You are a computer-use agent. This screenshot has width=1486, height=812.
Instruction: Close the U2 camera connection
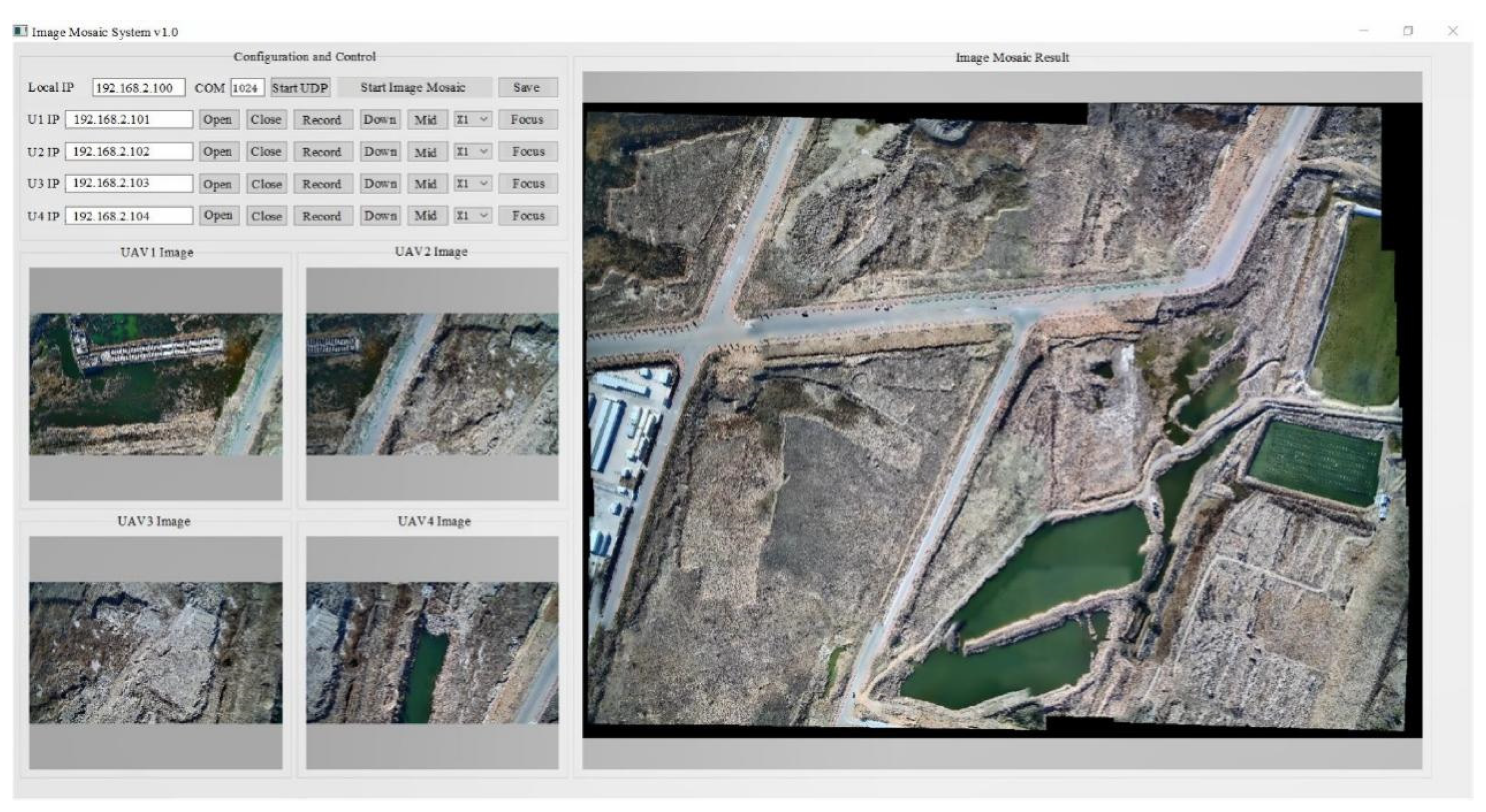266,152
